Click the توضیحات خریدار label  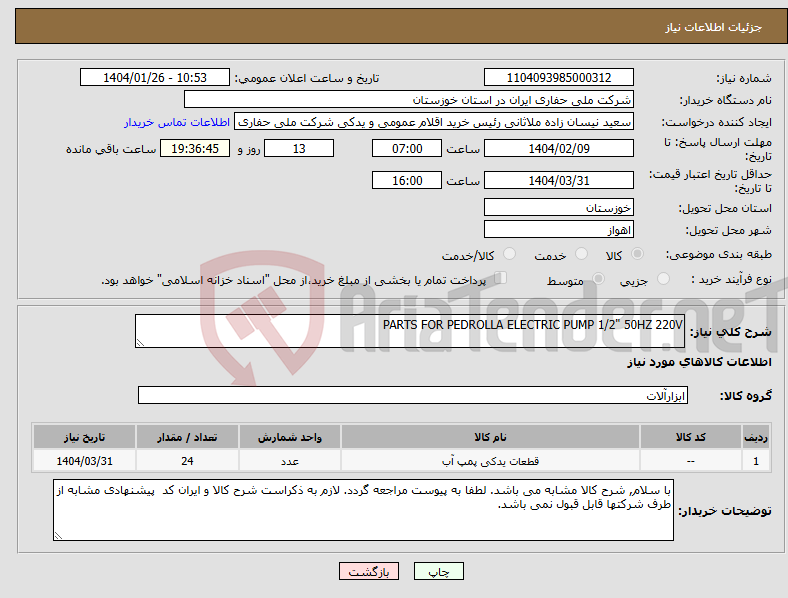(725, 512)
